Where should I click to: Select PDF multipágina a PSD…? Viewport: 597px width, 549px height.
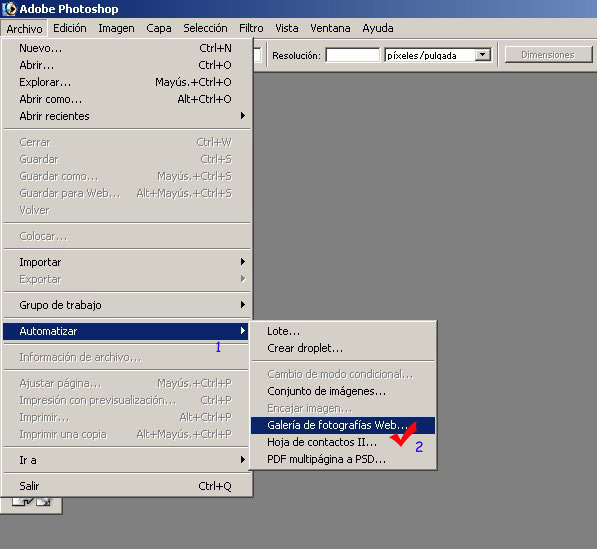point(343,460)
